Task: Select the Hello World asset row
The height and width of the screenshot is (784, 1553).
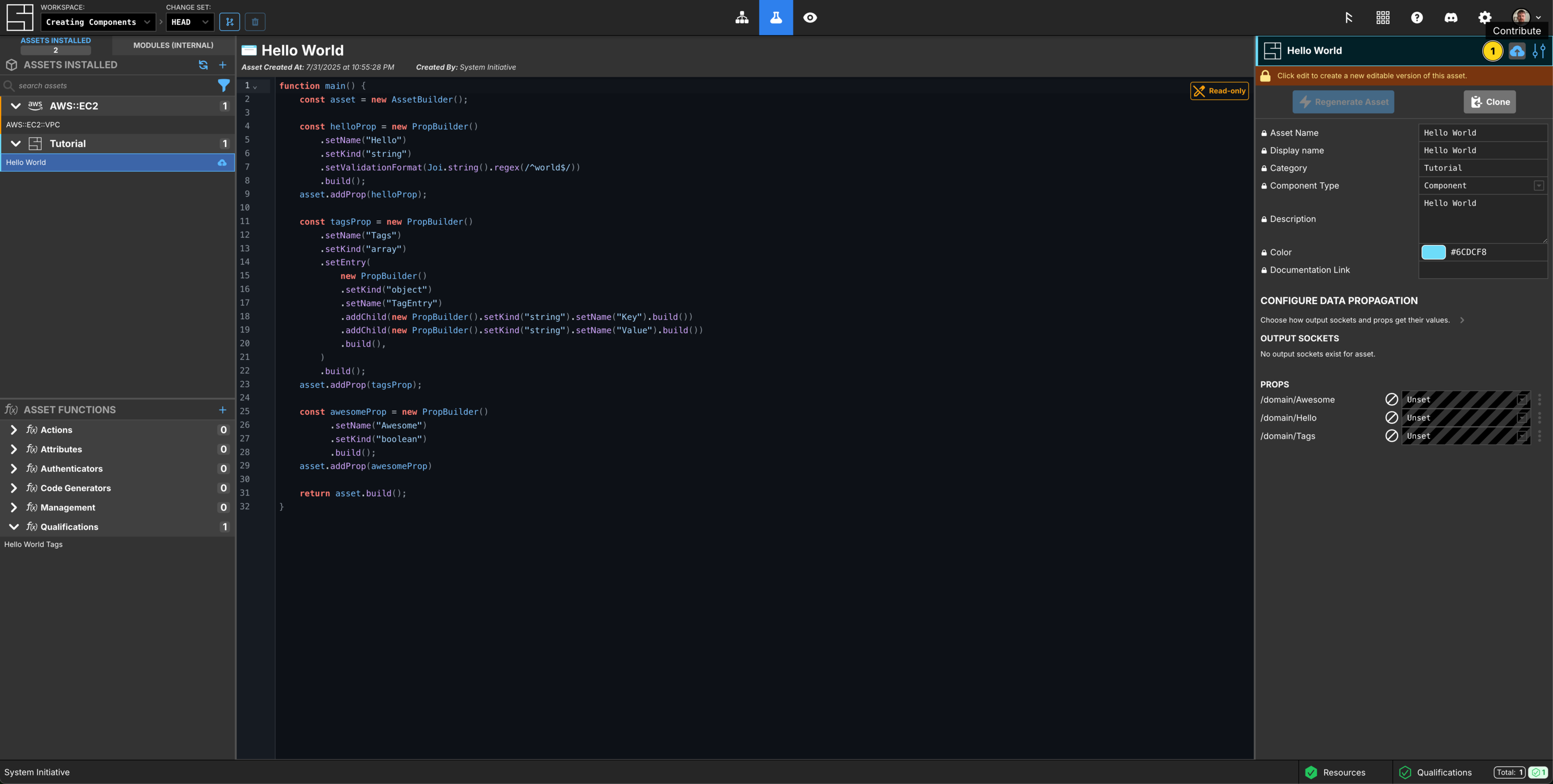Action: click(x=117, y=163)
